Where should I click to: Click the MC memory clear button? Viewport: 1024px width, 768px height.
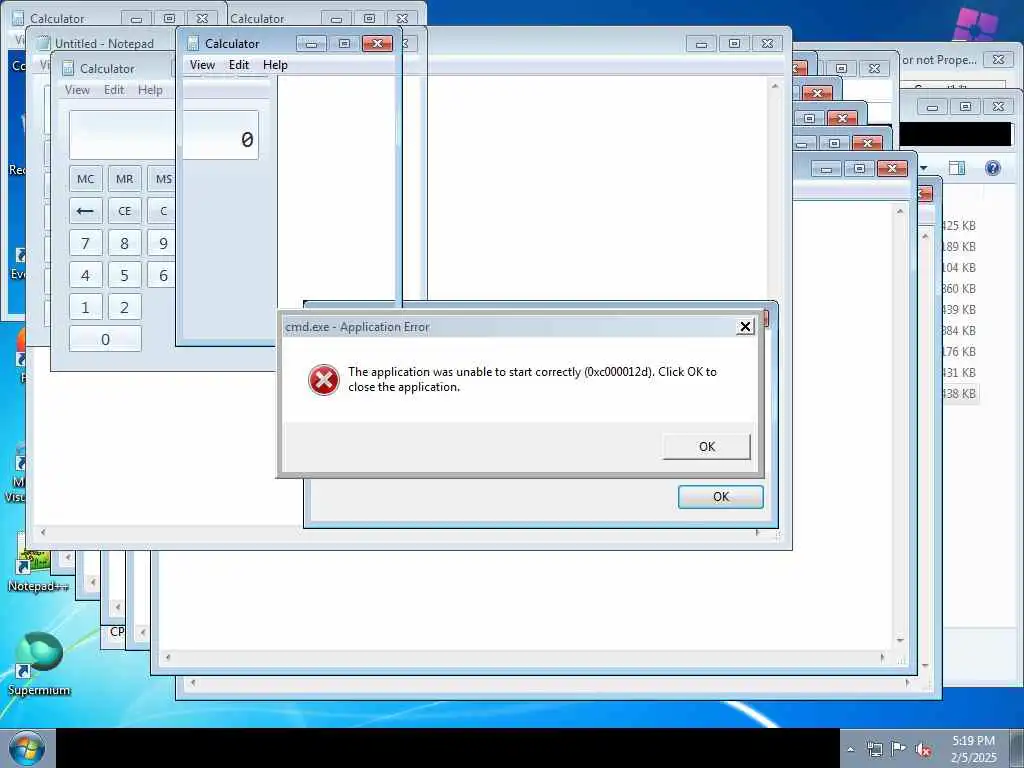click(86, 179)
